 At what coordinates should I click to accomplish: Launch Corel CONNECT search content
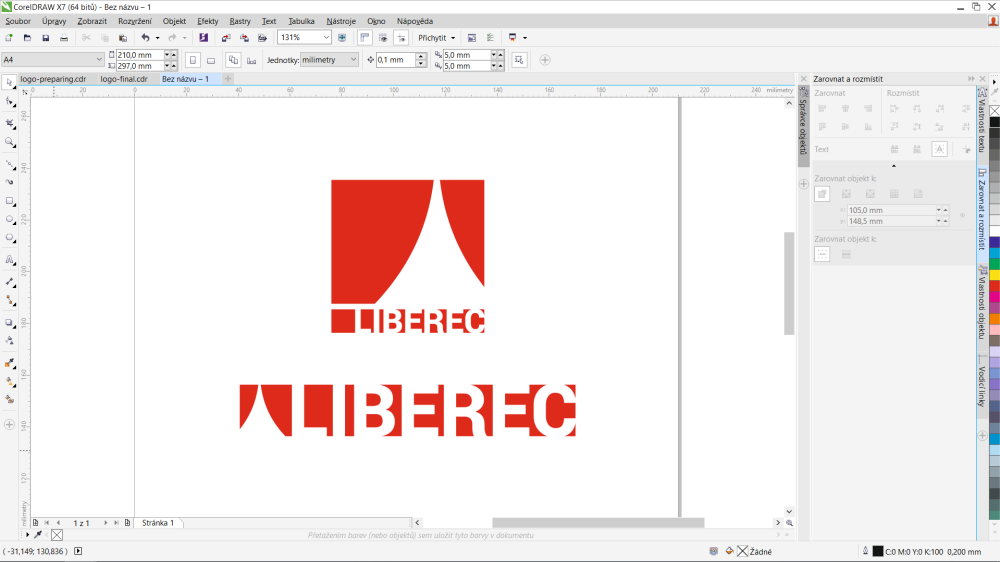click(203, 38)
